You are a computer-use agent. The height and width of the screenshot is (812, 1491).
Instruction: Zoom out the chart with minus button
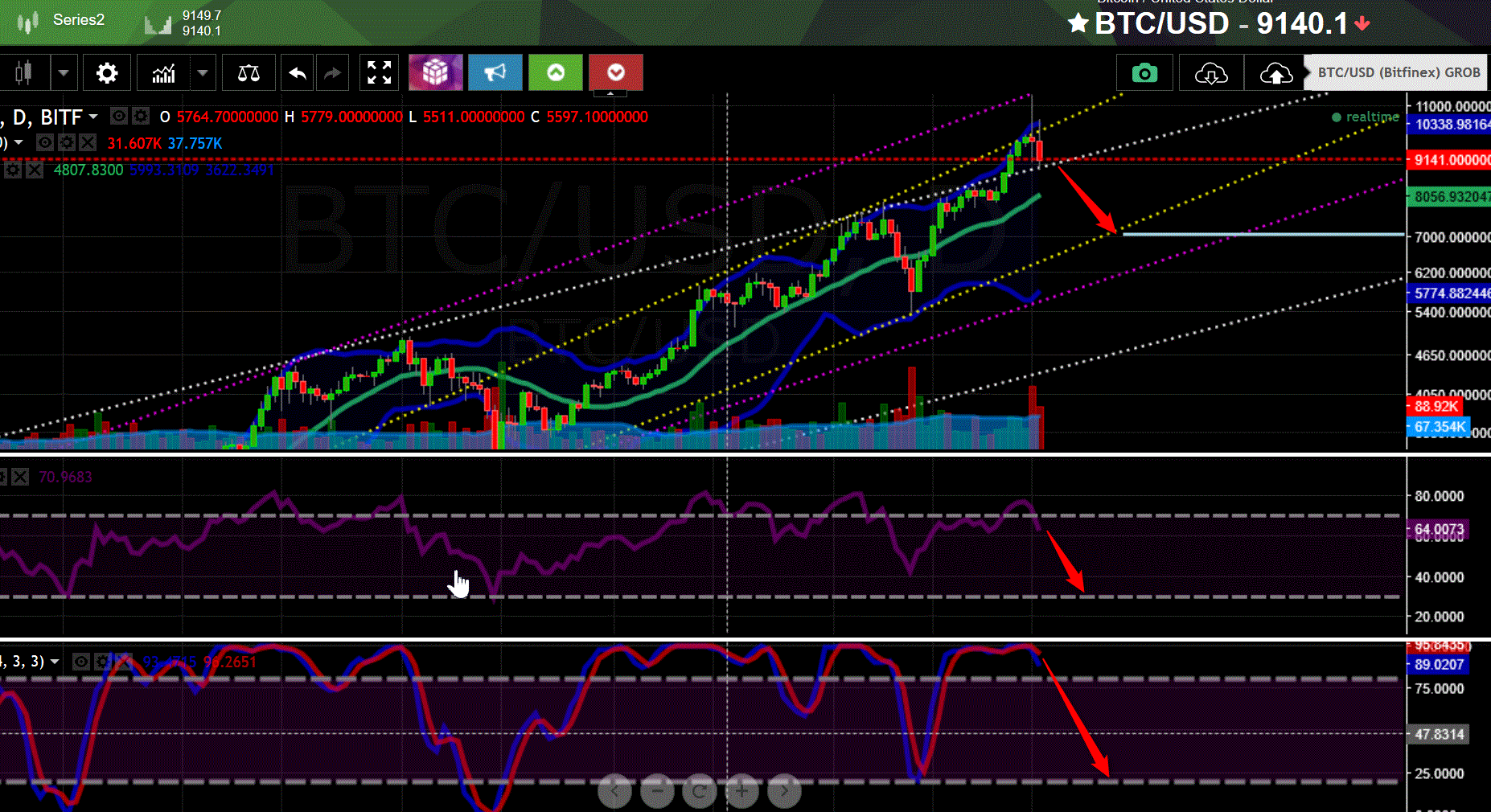(657, 792)
